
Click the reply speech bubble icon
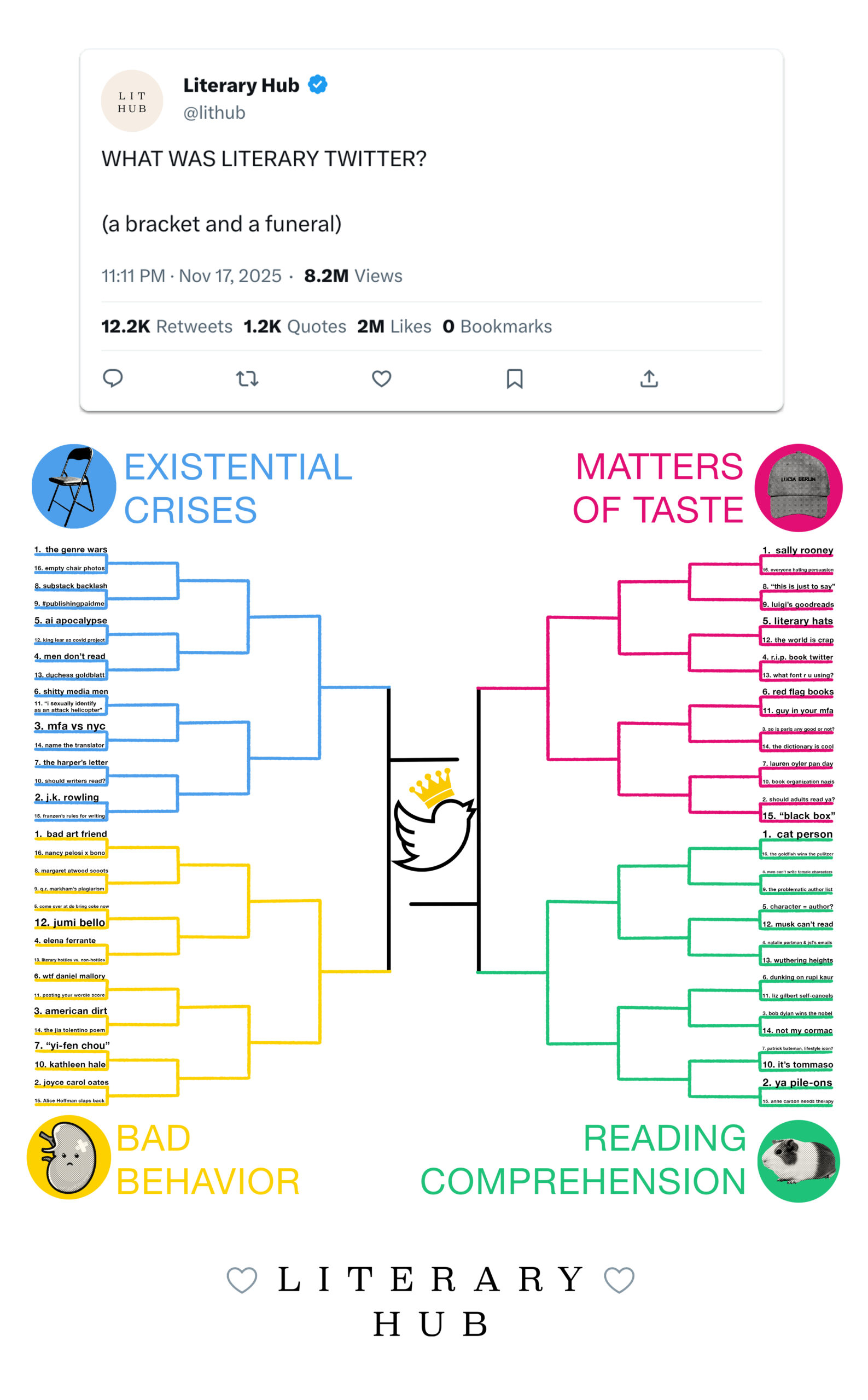point(113,378)
